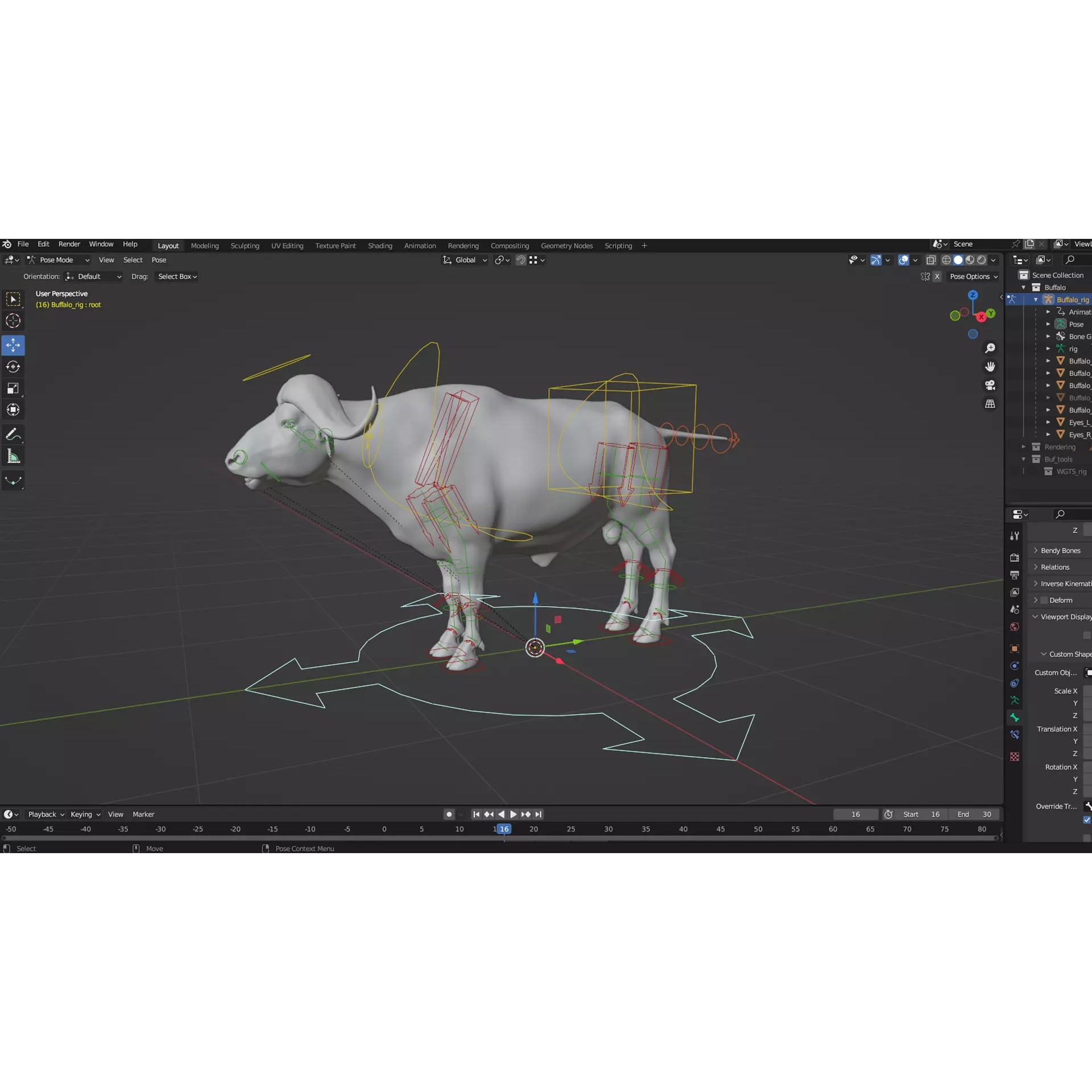The width and height of the screenshot is (1092, 1092).
Task: Select the Measure tool
Action: (x=13, y=455)
